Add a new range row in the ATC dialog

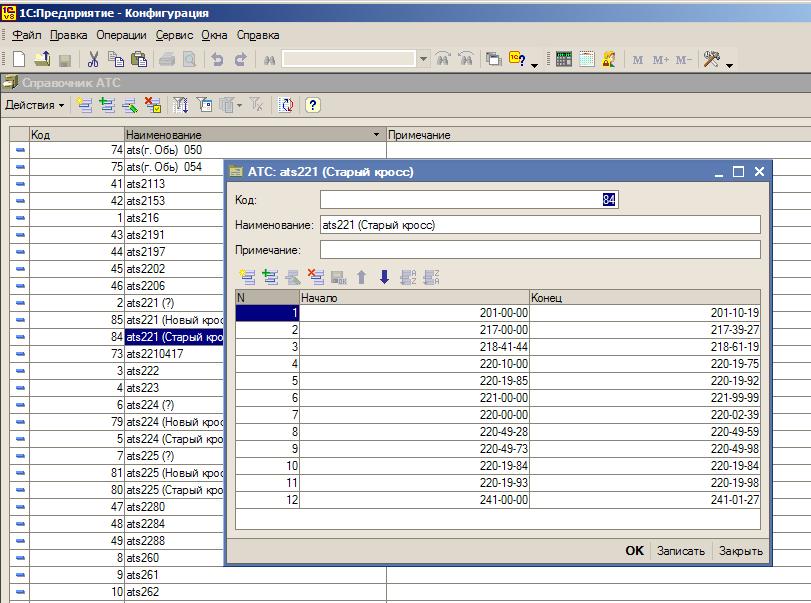click(x=247, y=277)
